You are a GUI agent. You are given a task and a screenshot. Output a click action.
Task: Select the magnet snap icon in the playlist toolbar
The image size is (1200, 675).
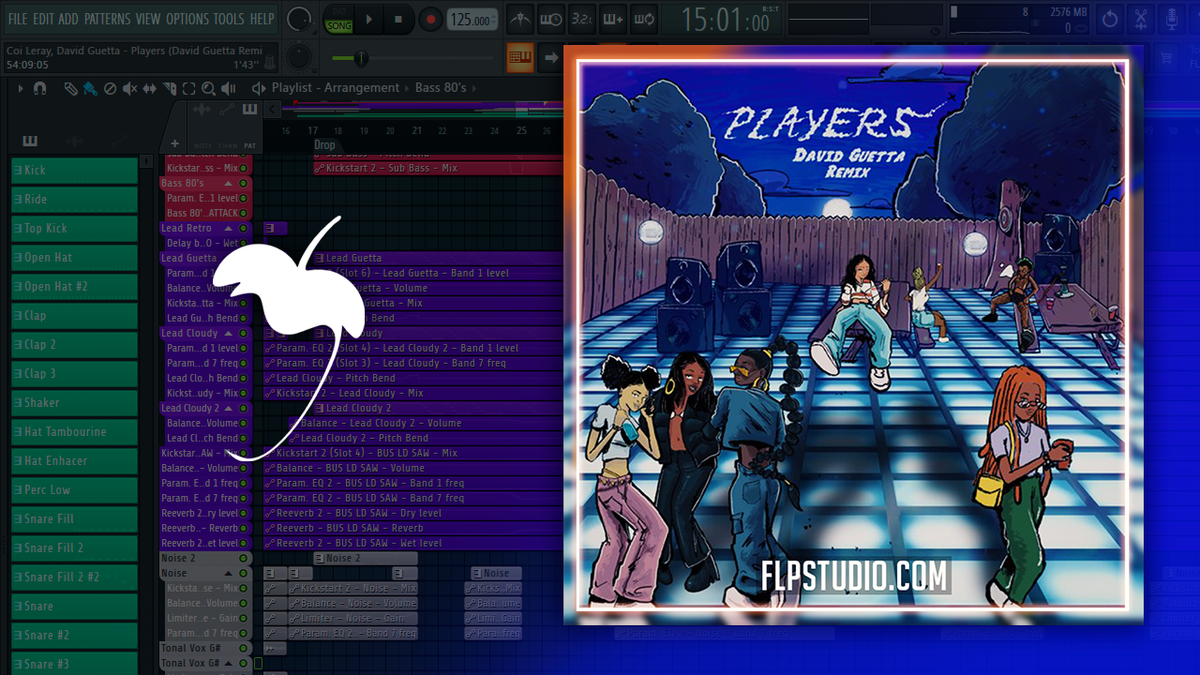tap(39, 88)
